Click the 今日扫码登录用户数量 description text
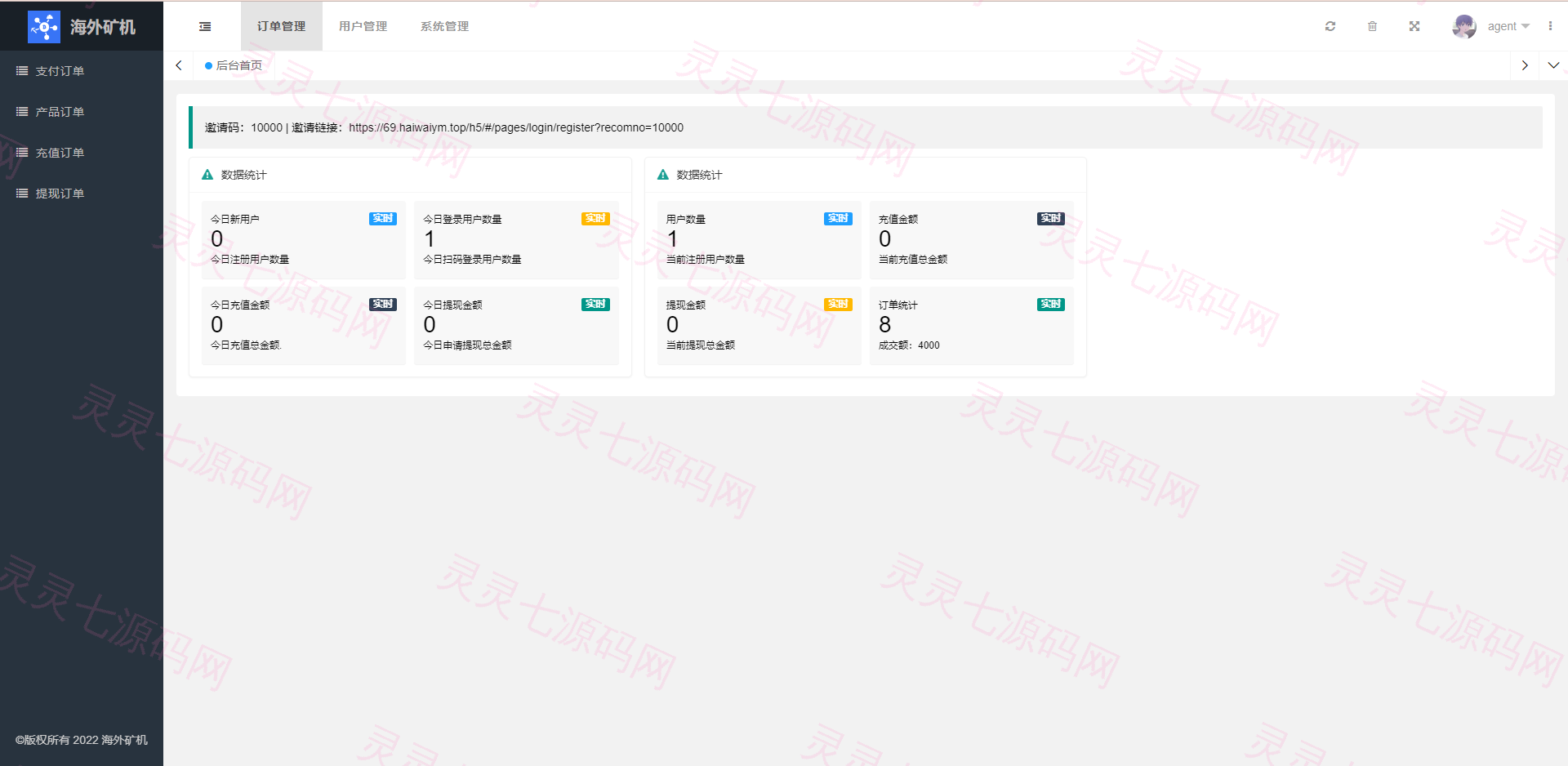Screen dimensions: 1568x766 472,260
